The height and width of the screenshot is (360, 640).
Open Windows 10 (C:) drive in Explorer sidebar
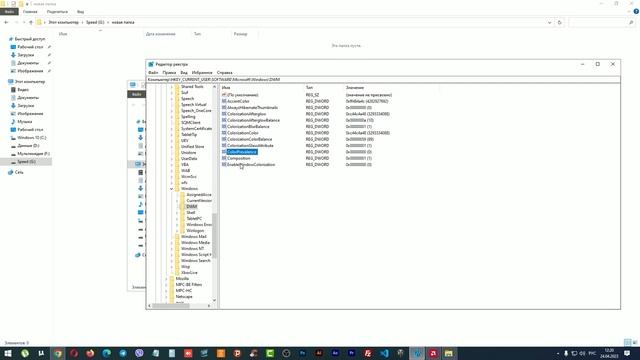pos(31,138)
